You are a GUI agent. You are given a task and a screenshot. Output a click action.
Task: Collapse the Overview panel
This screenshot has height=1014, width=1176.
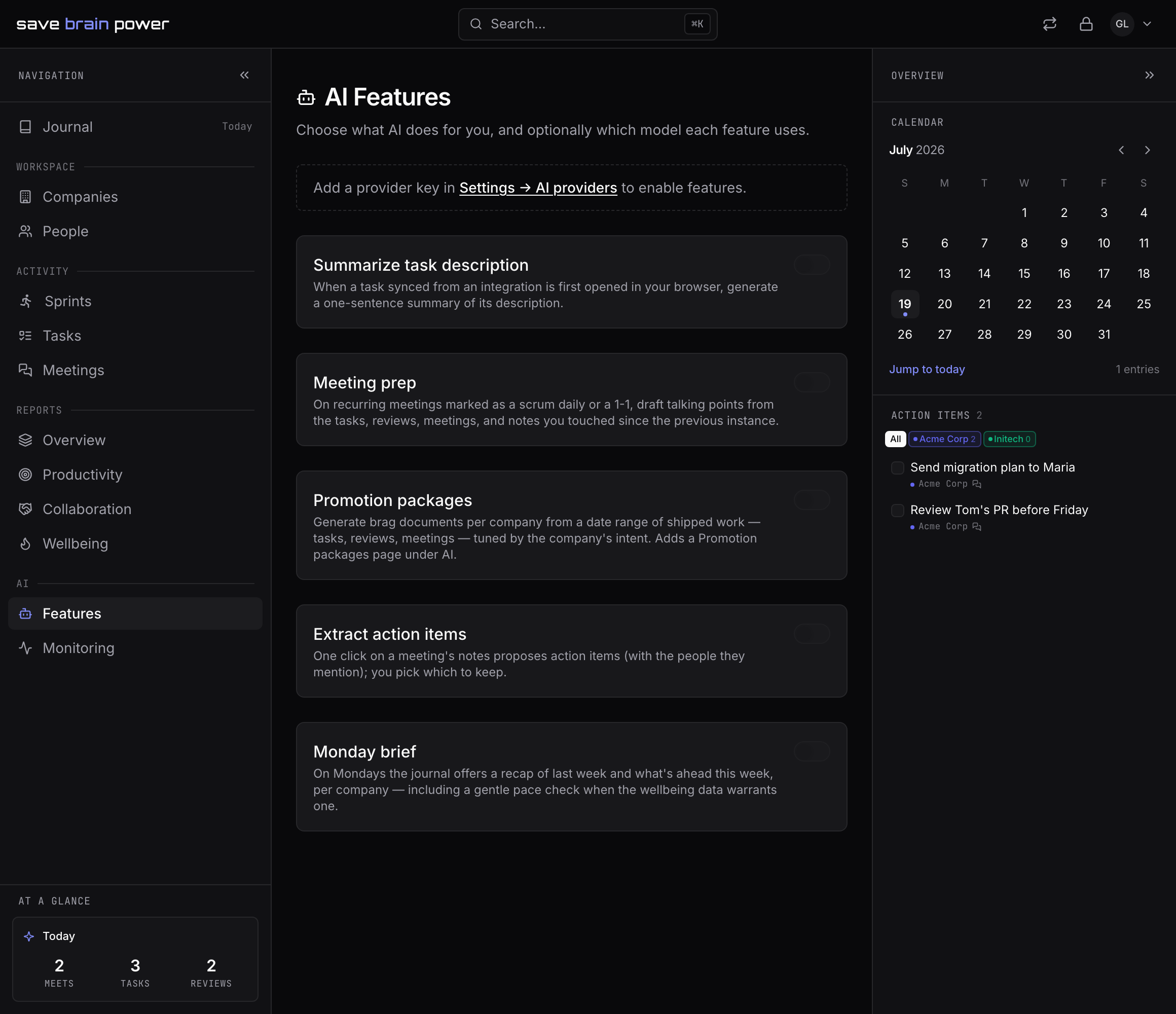[x=1149, y=75]
